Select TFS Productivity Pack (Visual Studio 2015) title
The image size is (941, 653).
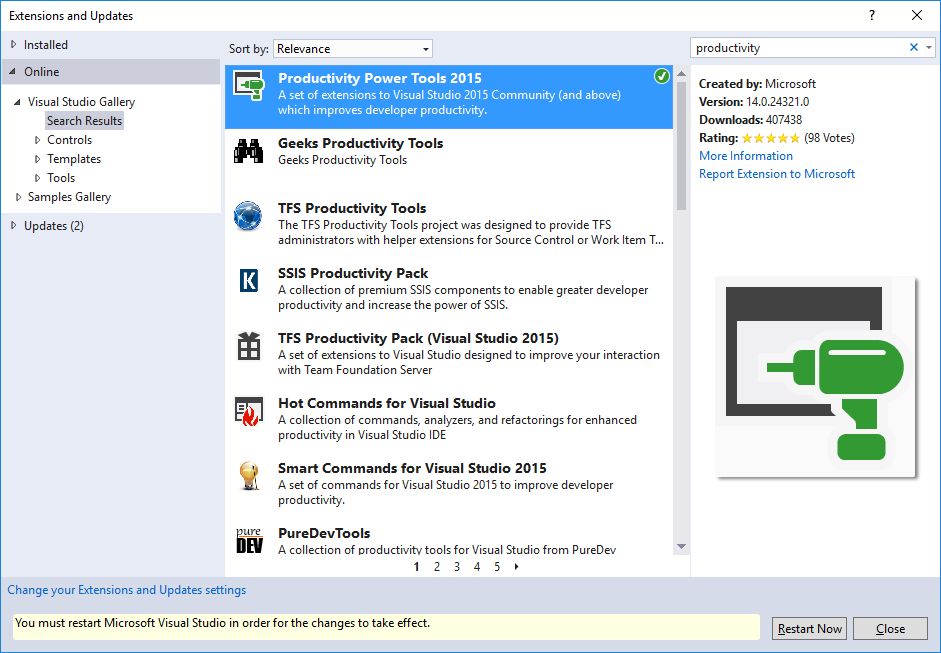418,338
